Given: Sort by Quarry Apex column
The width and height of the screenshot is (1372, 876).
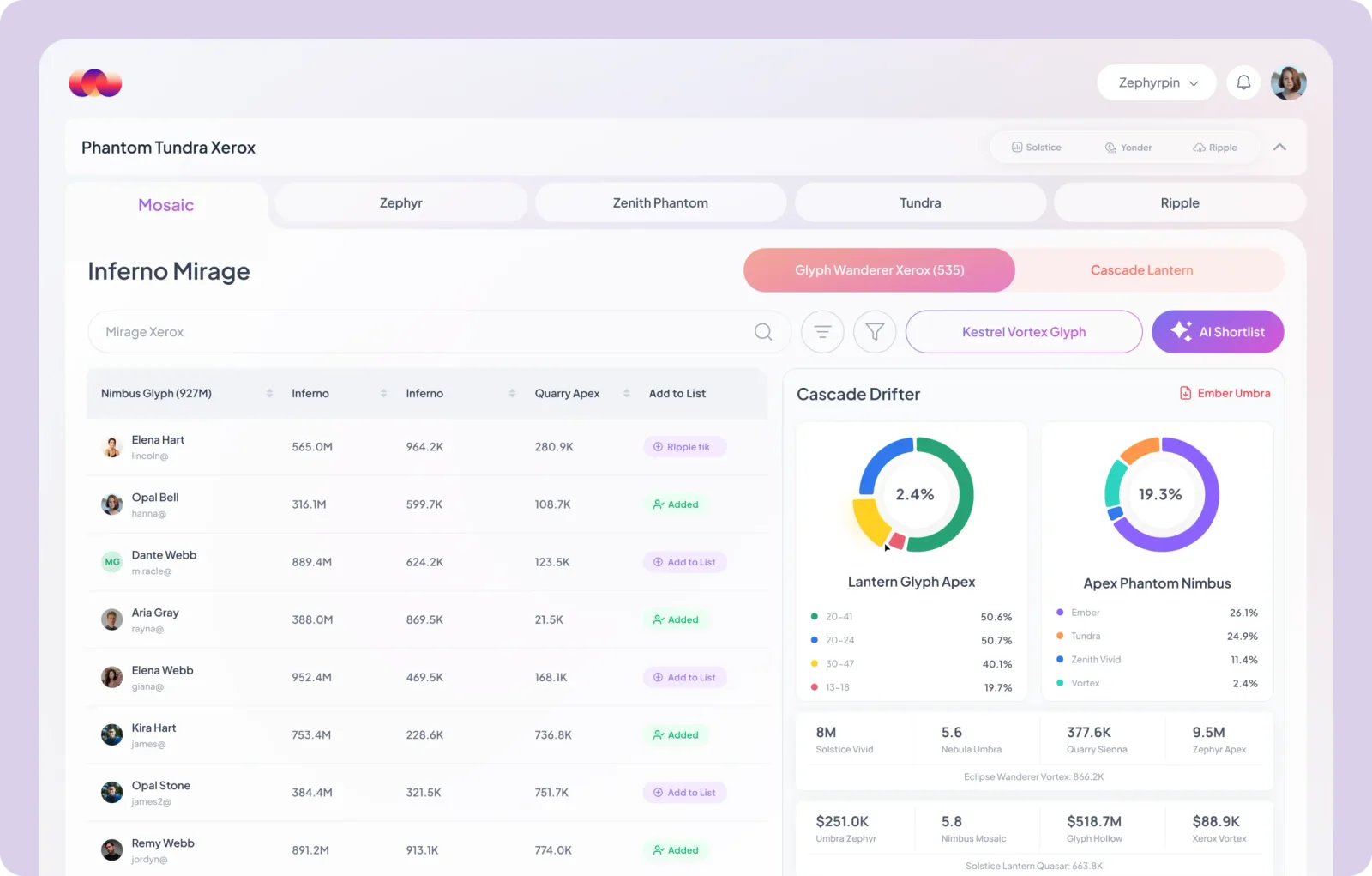Looking at the screenshot, I should 626,393.
